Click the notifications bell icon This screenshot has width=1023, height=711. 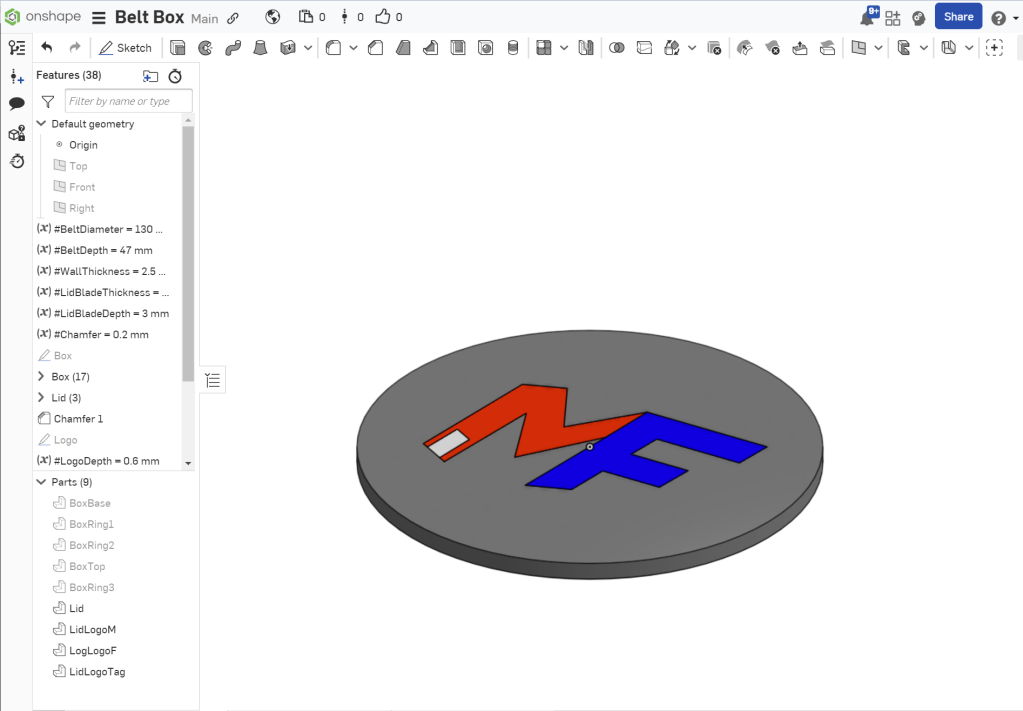point(866,18)
